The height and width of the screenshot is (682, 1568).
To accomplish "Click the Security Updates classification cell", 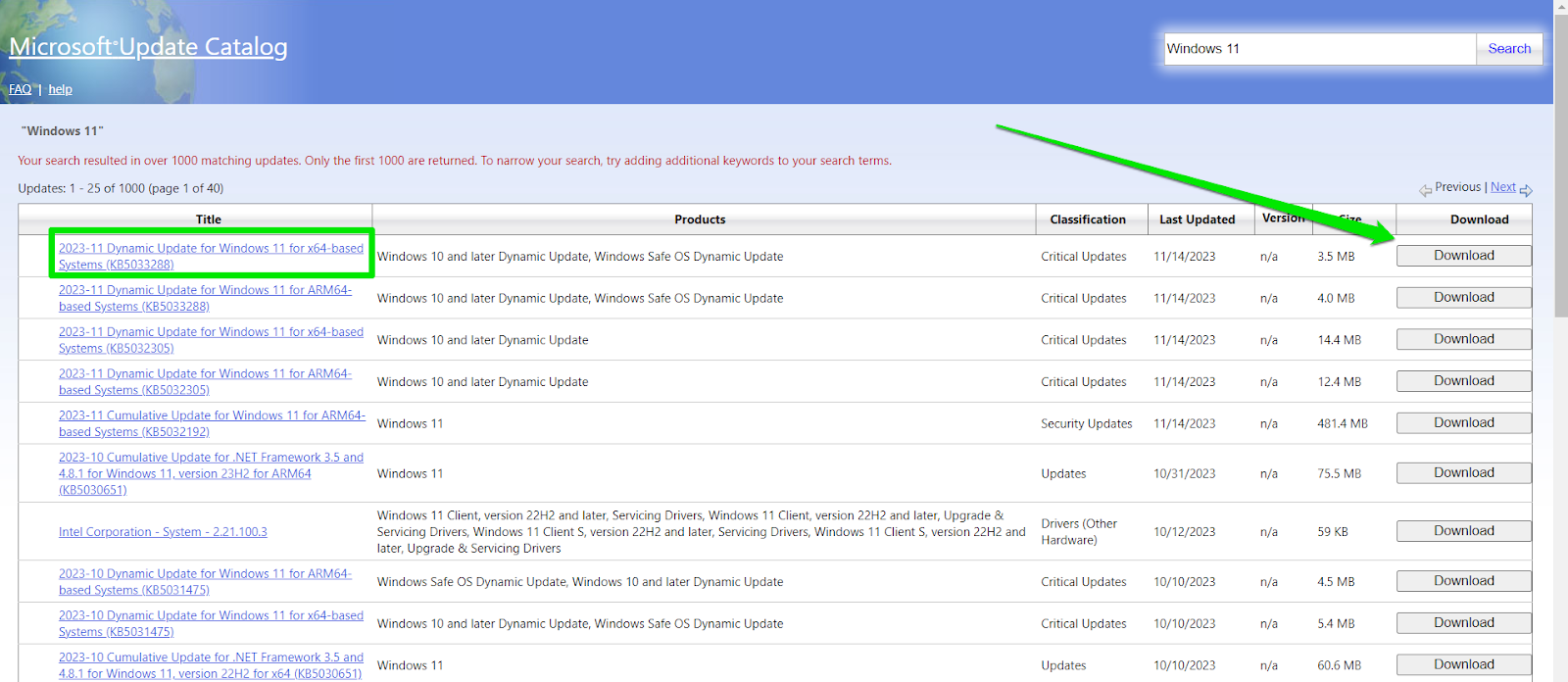I will click(x=1086, y=424).
